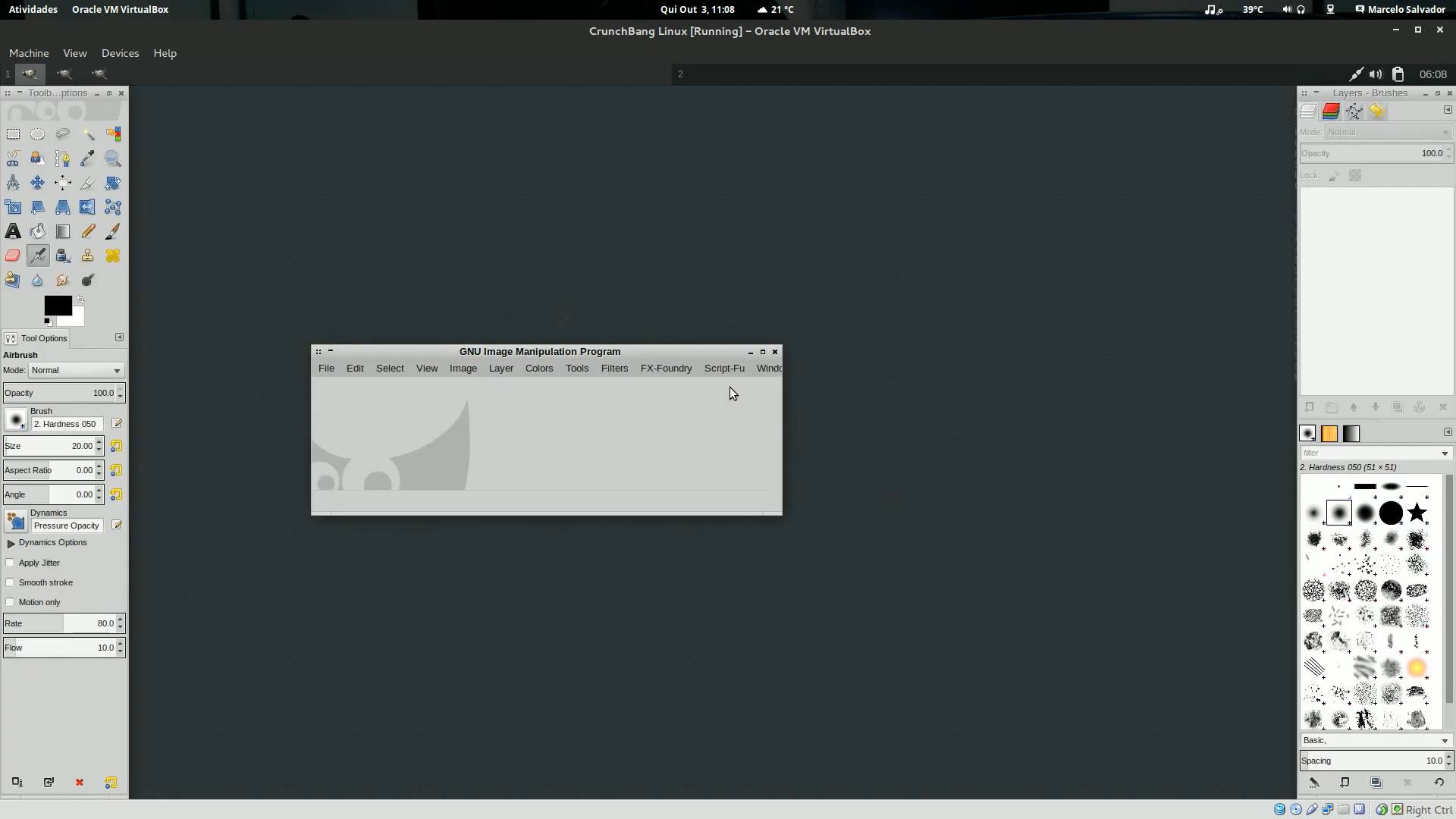
Task: Select the Color Picker tool
Action: (88, 158)
